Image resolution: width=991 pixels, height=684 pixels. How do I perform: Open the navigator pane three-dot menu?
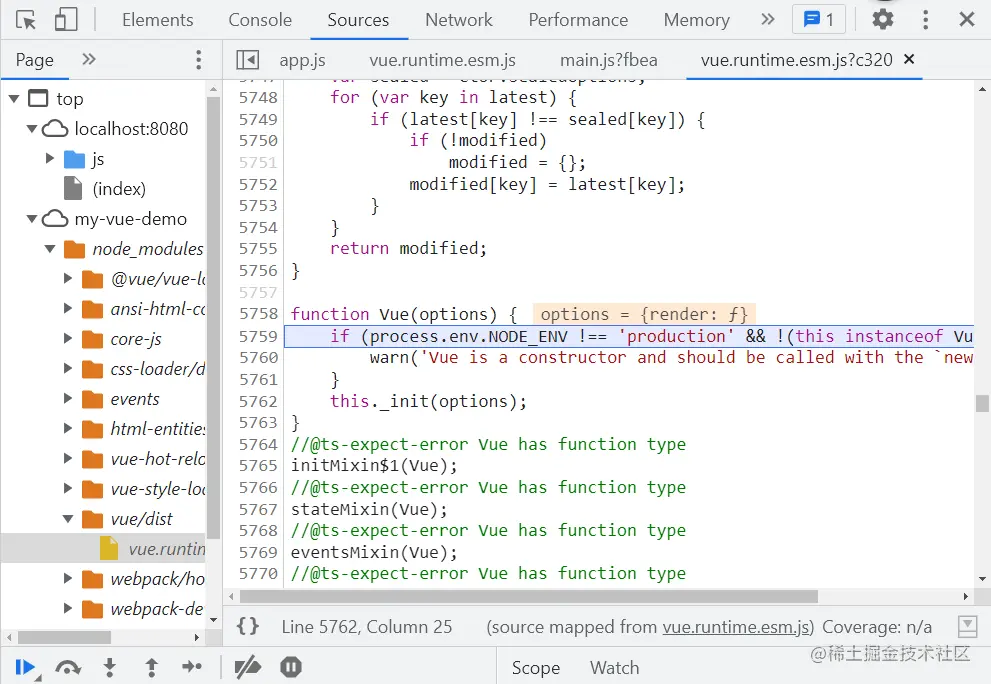coord(198,60)
